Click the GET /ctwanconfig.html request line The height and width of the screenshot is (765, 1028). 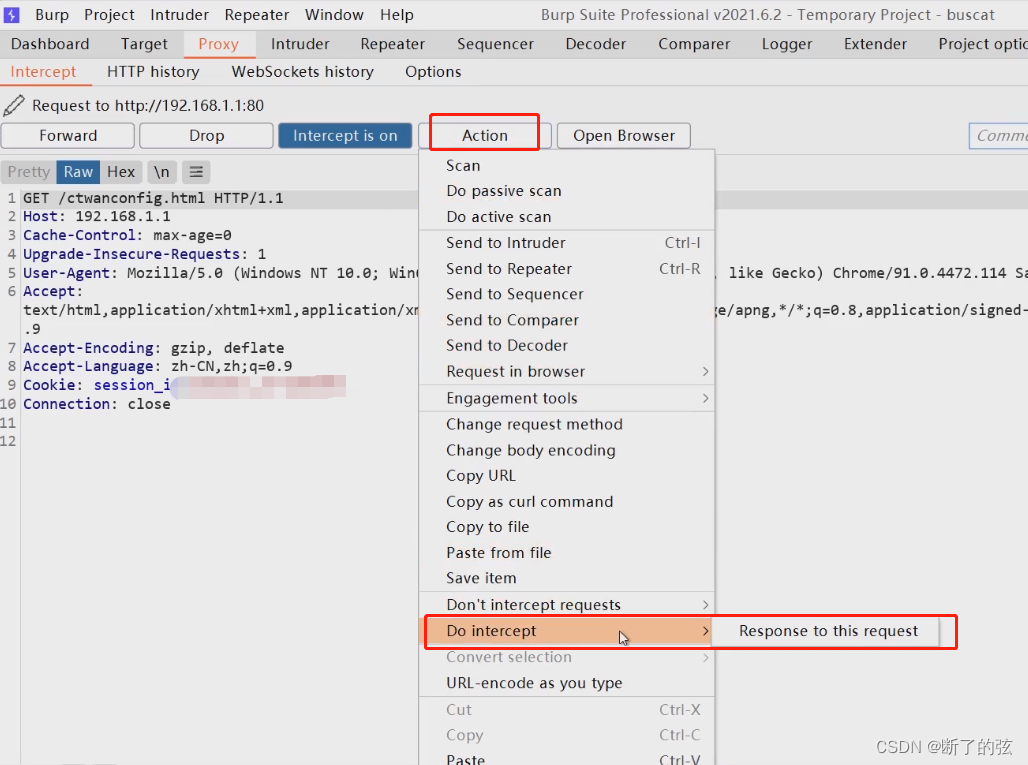(153, 198)
